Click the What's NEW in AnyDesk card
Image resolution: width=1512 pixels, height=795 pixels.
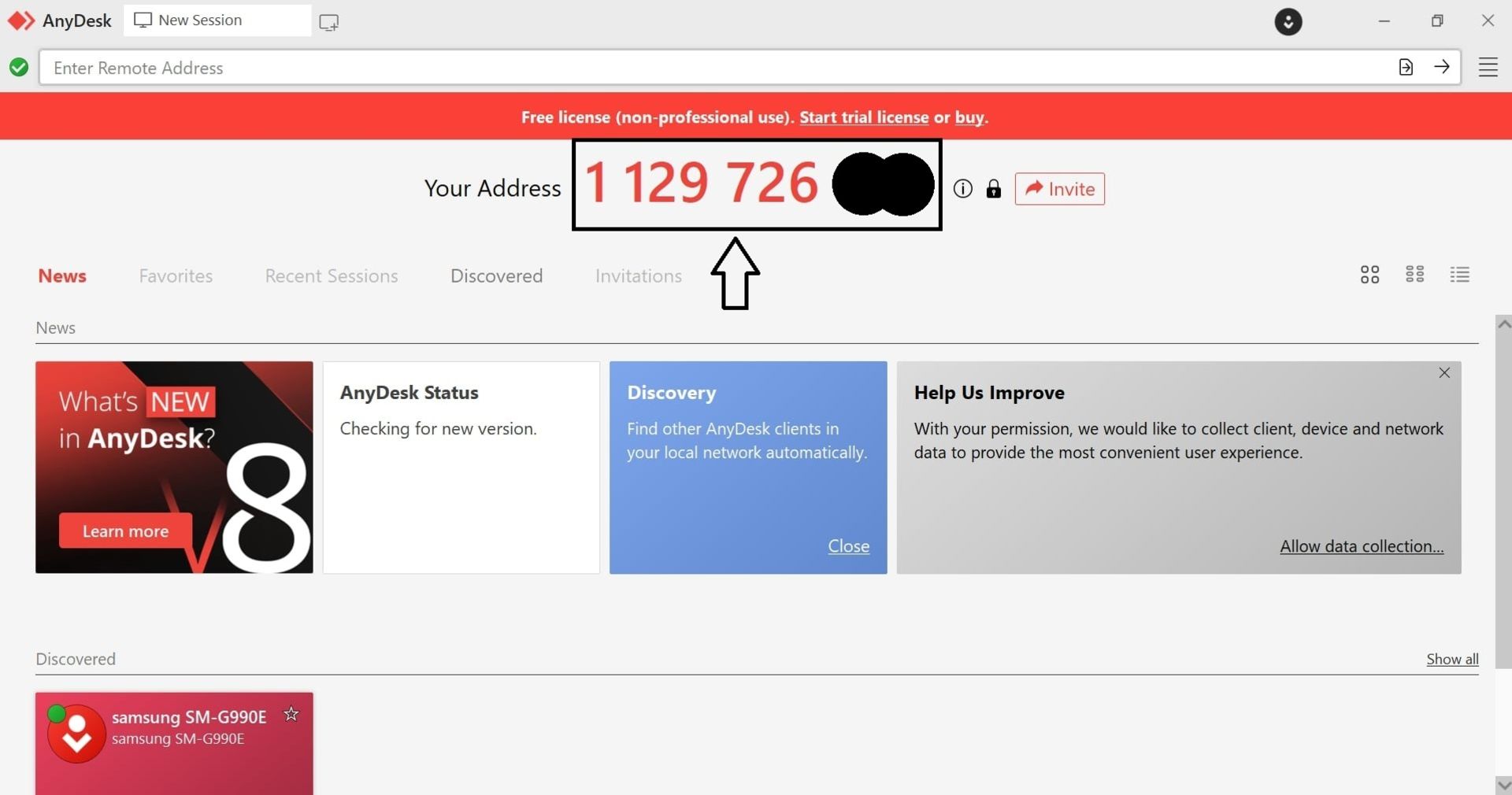click(174, 468)
